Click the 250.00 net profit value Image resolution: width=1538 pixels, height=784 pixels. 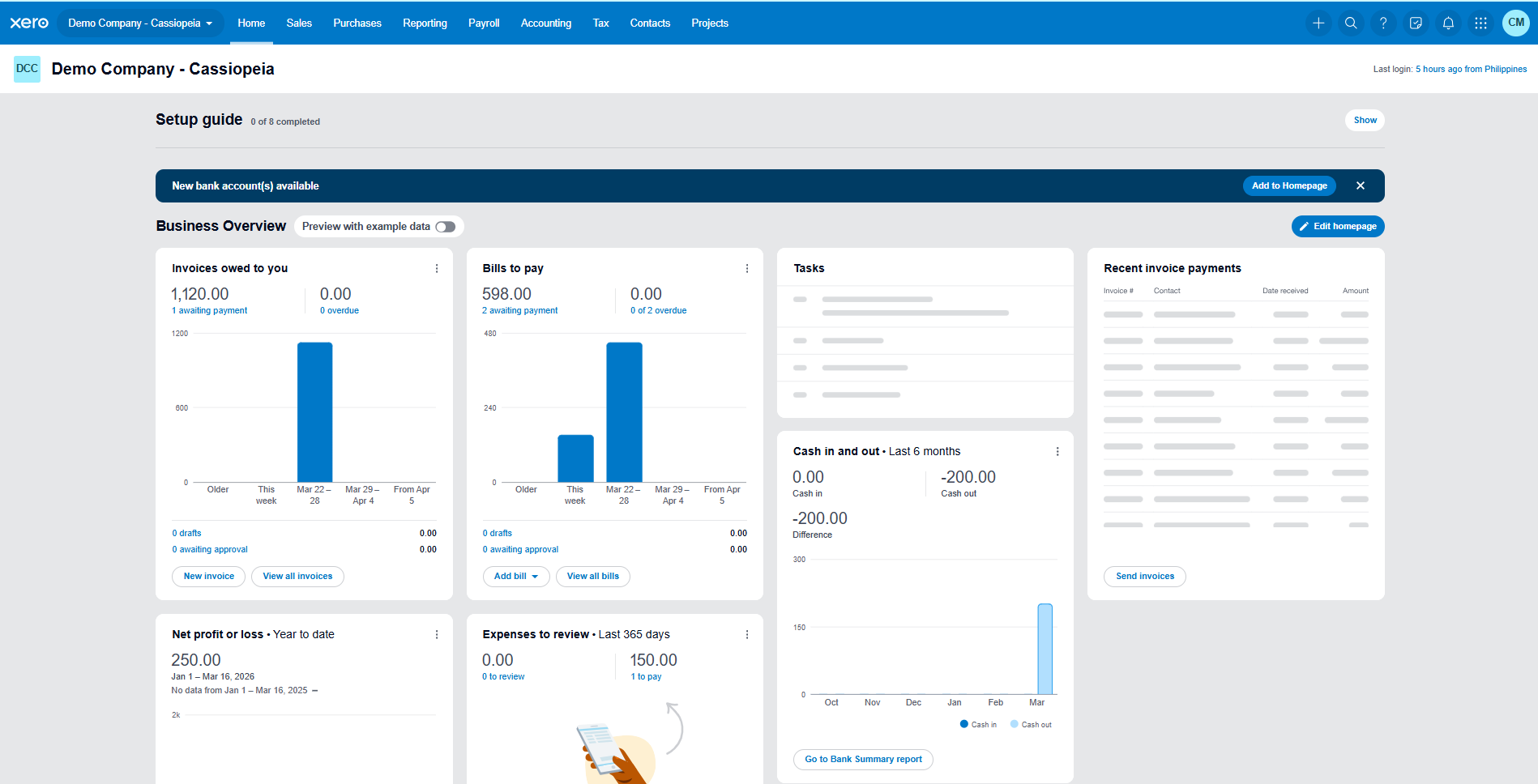[x=196, y=660]
